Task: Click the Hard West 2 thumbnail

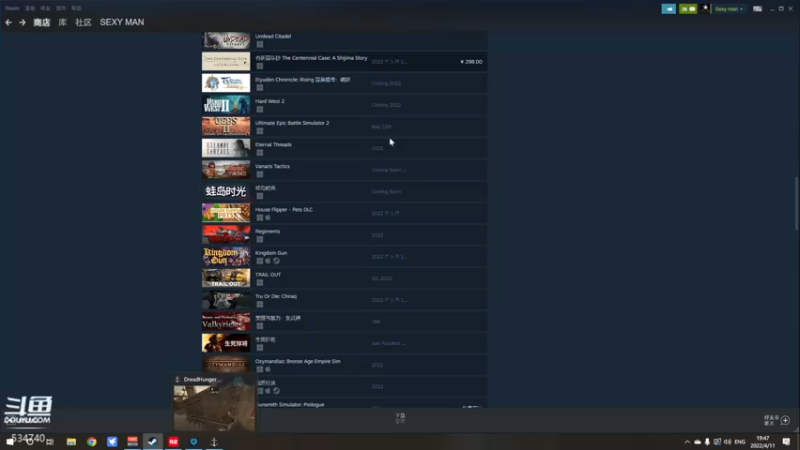Action: [226, 105]
